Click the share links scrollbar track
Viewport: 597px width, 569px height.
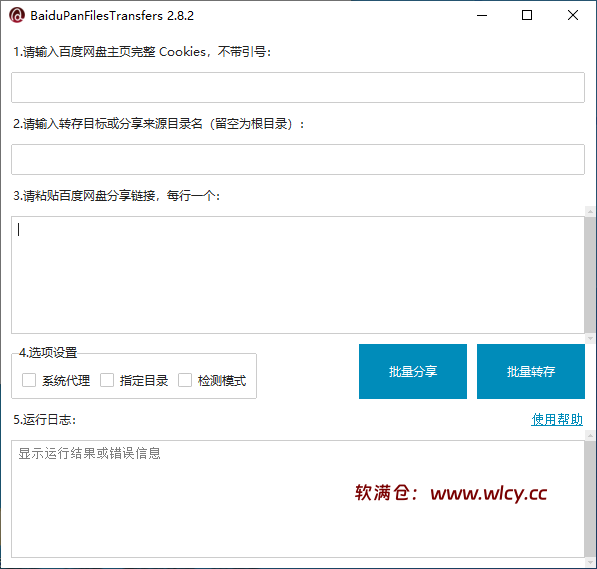[x=590, y=275]
